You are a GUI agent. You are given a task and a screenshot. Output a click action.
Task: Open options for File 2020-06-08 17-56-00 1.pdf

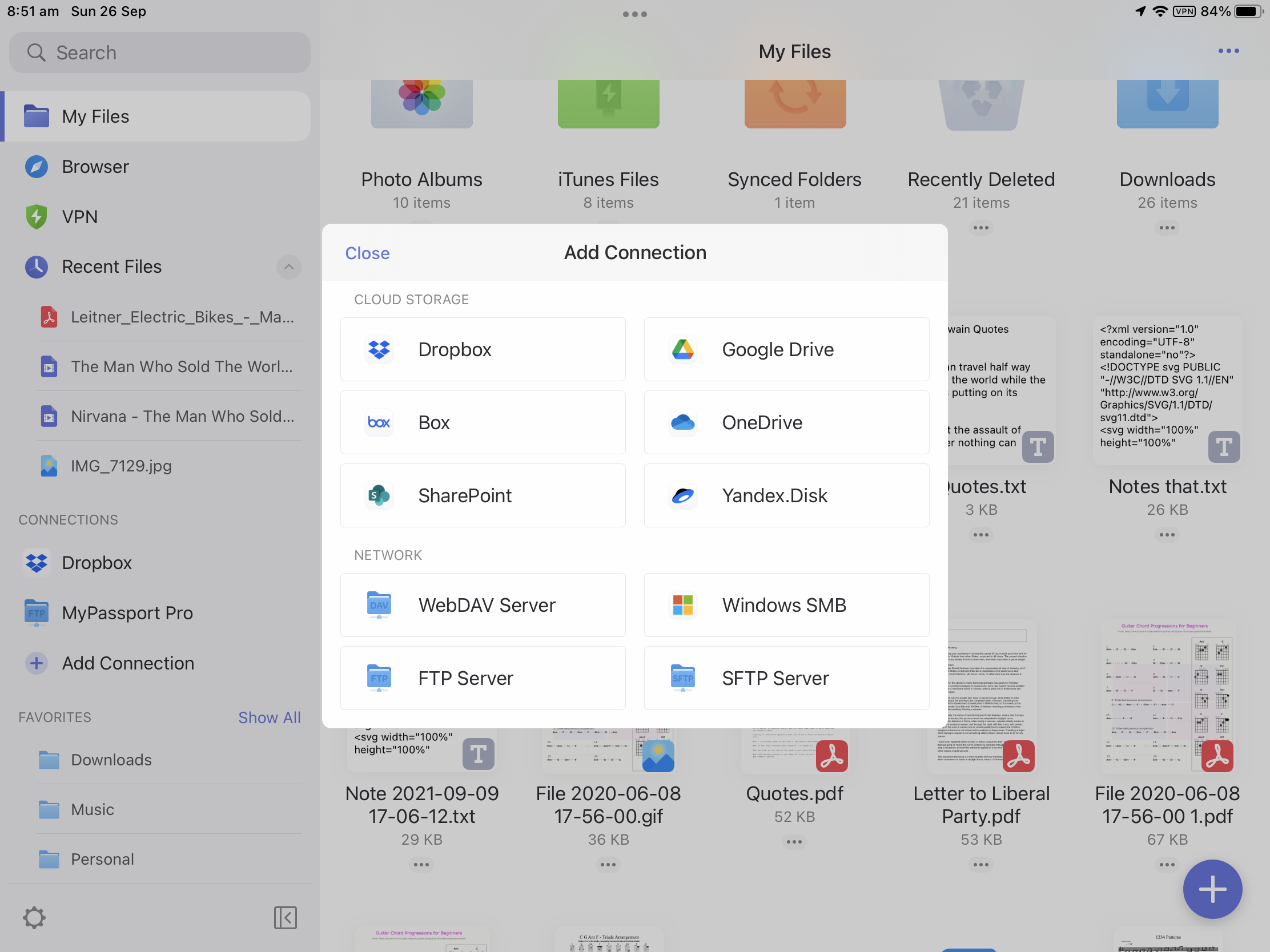click(x=1167, y=865)
